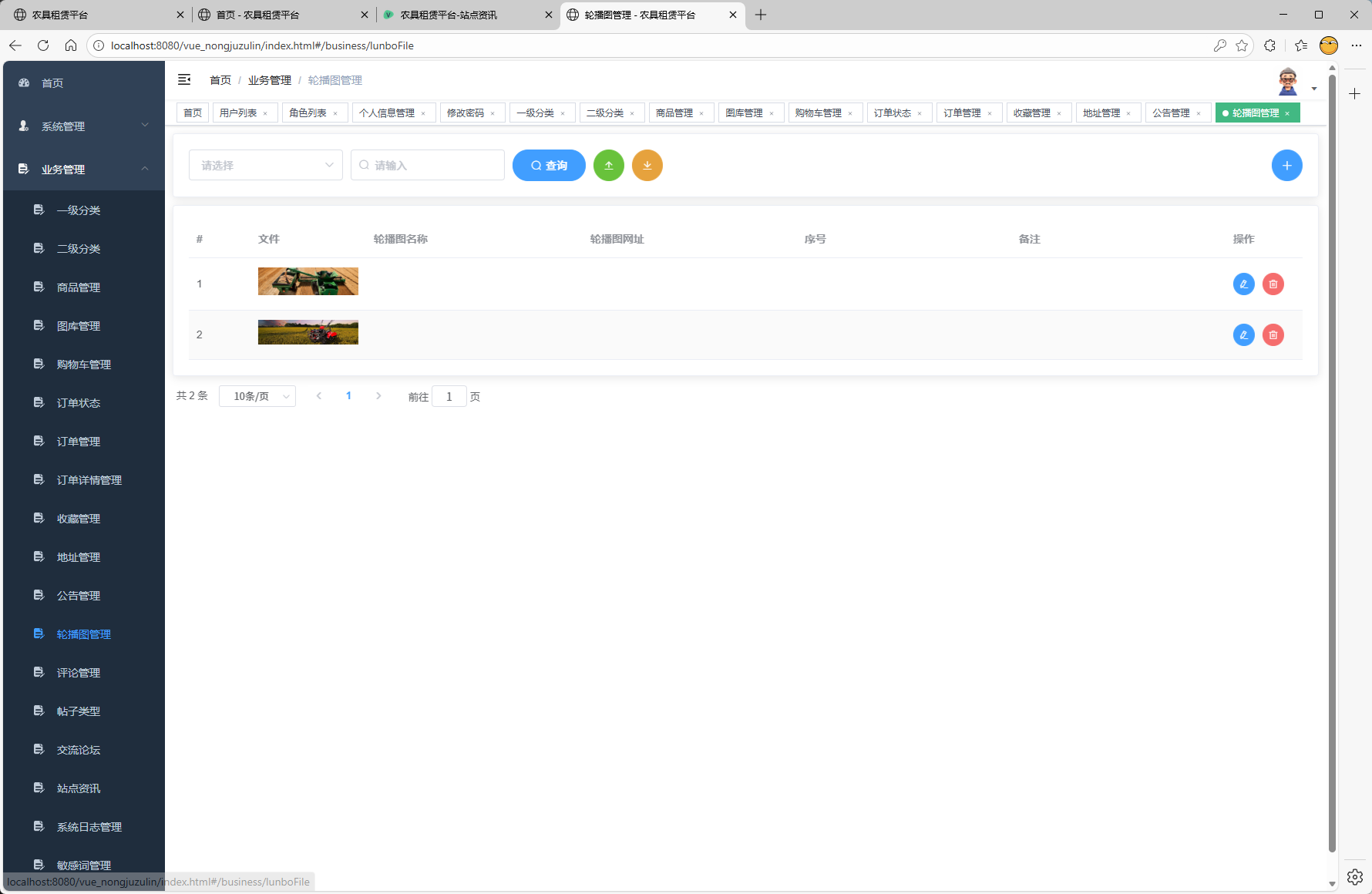1372x894 pixels.
Task: Open the 10条/页 page size dropdown
Action: pyautogui.click(x=257, y=396)
